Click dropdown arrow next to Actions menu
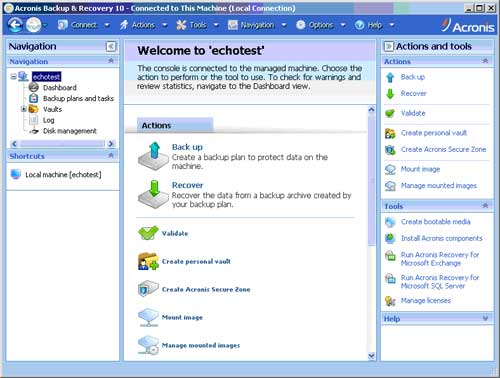500x378 pixels. (x=165, y=25)
